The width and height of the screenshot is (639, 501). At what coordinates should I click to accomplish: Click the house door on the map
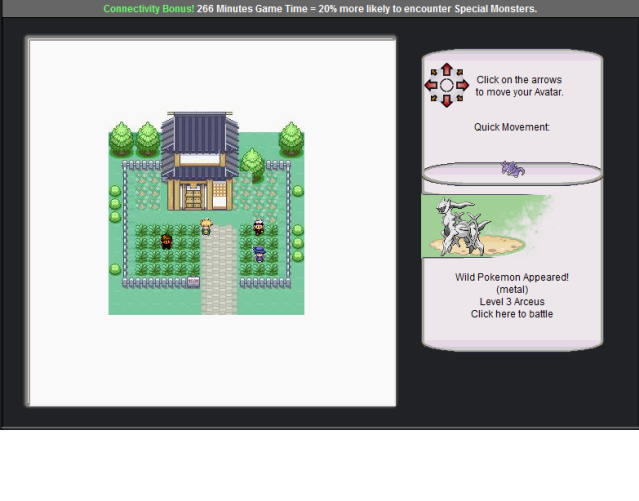193,197
